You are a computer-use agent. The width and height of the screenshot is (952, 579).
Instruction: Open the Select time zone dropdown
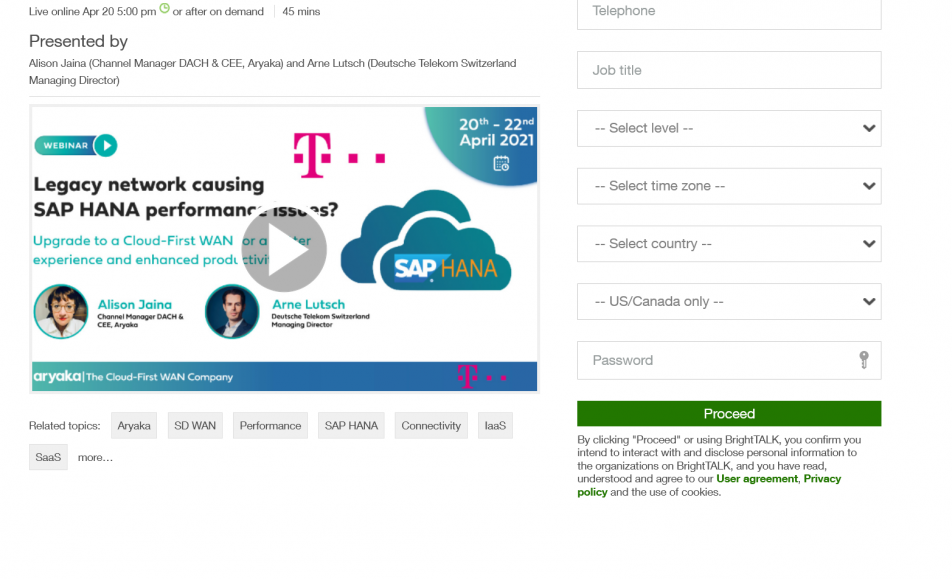click(x=729, y=186)
